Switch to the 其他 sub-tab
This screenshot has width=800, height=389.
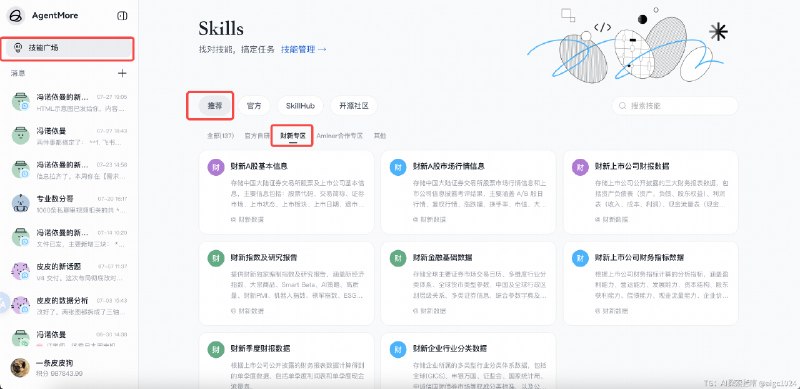380,136
